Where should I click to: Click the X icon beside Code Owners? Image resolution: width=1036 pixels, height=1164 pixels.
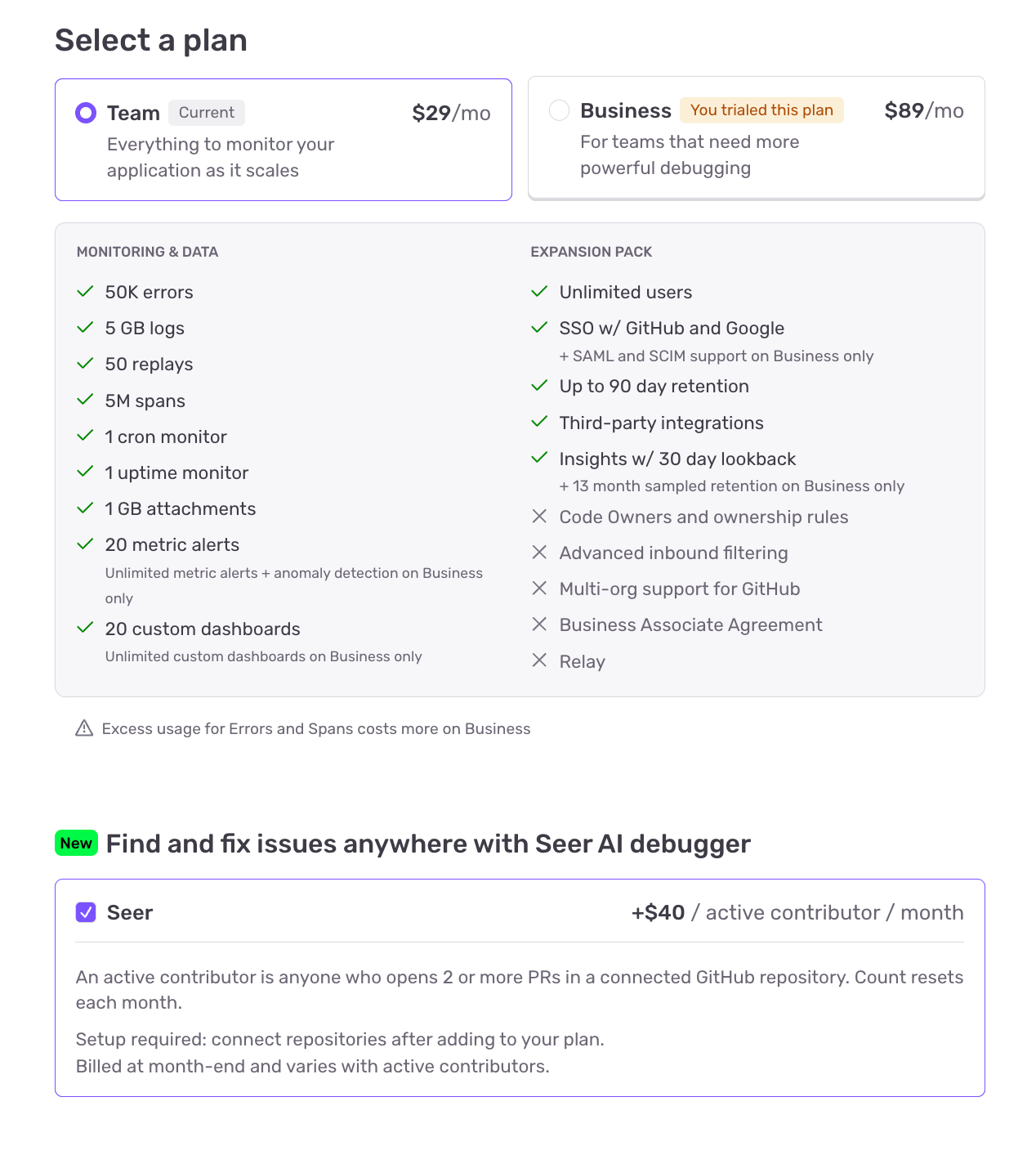(539, 517)
